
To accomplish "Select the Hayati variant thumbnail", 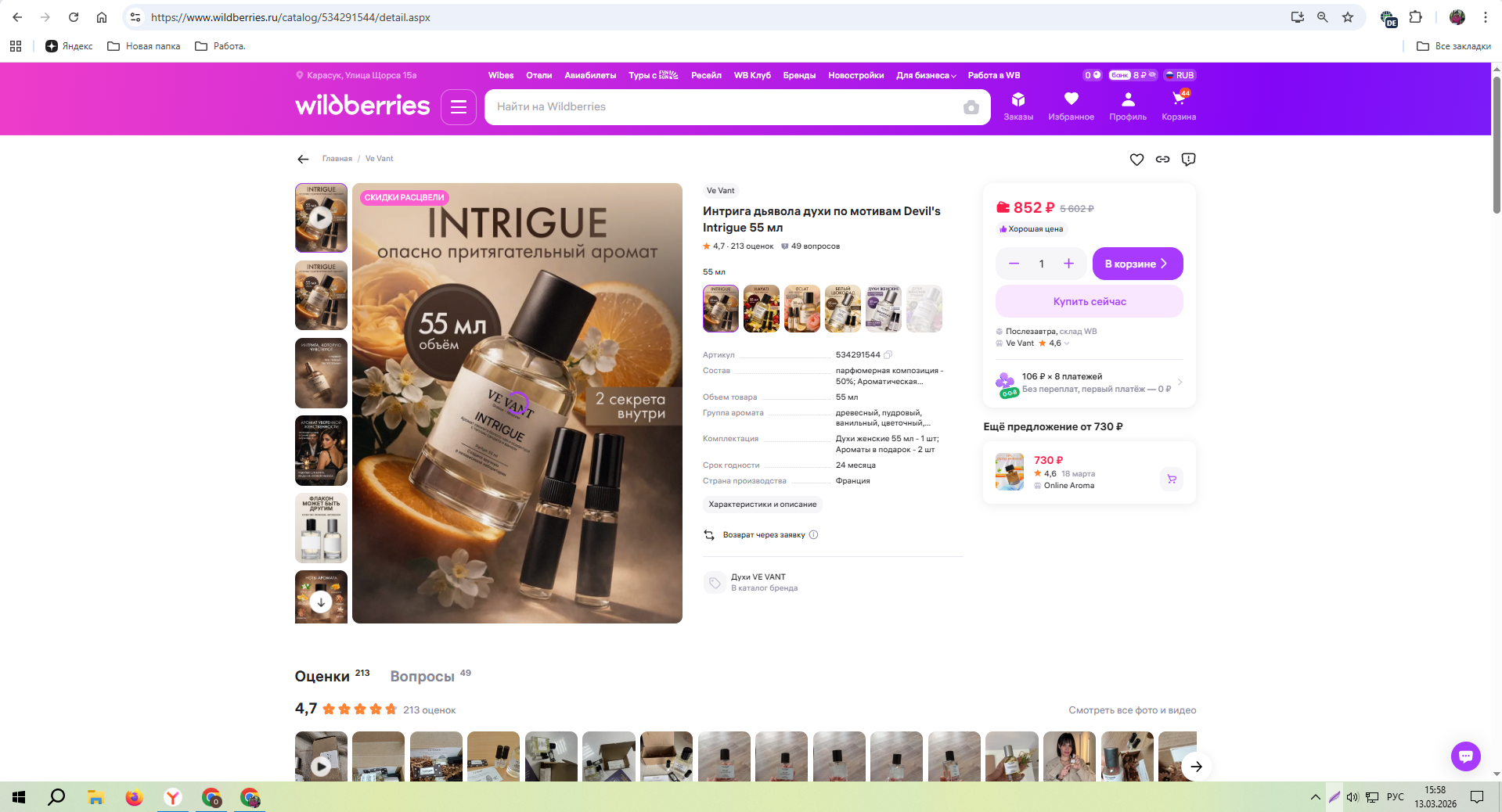I will pos(762,308).
